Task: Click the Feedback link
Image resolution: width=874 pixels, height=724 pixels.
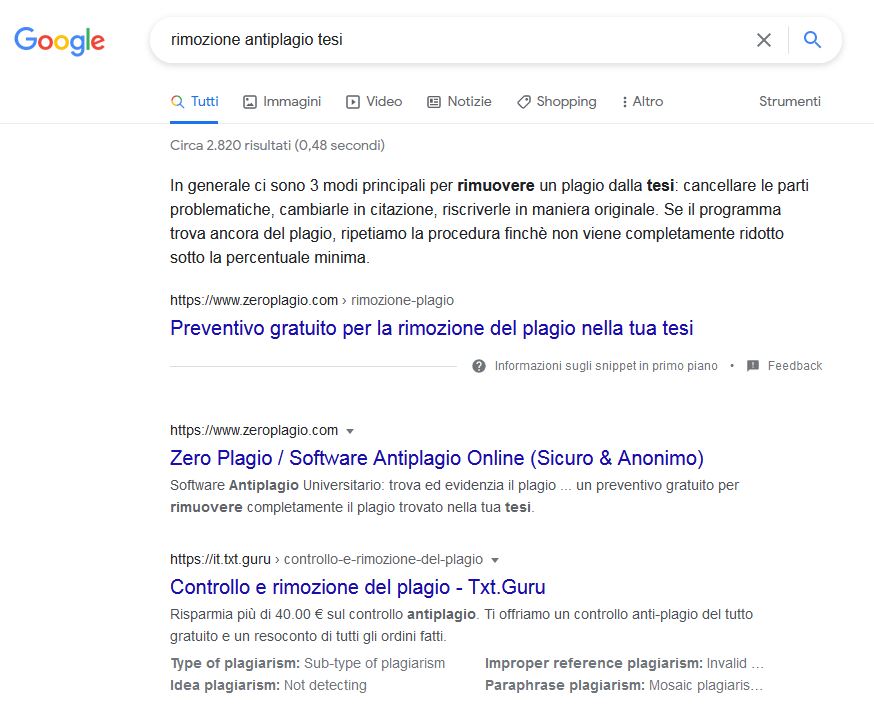Action: [794, 366]
